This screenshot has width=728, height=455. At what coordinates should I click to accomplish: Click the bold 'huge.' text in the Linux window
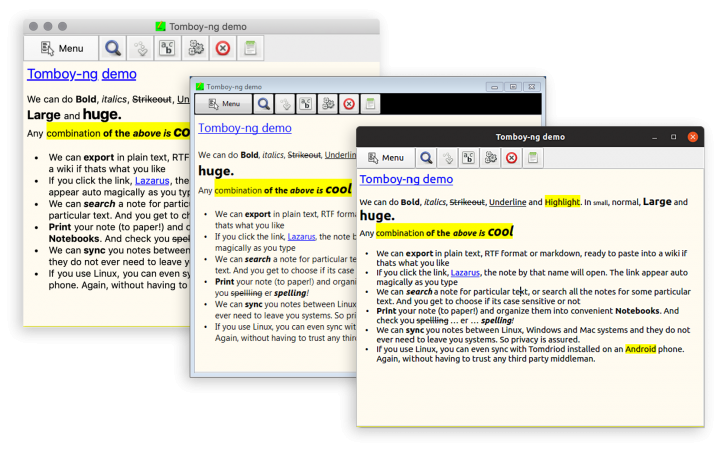pos(377,216)
